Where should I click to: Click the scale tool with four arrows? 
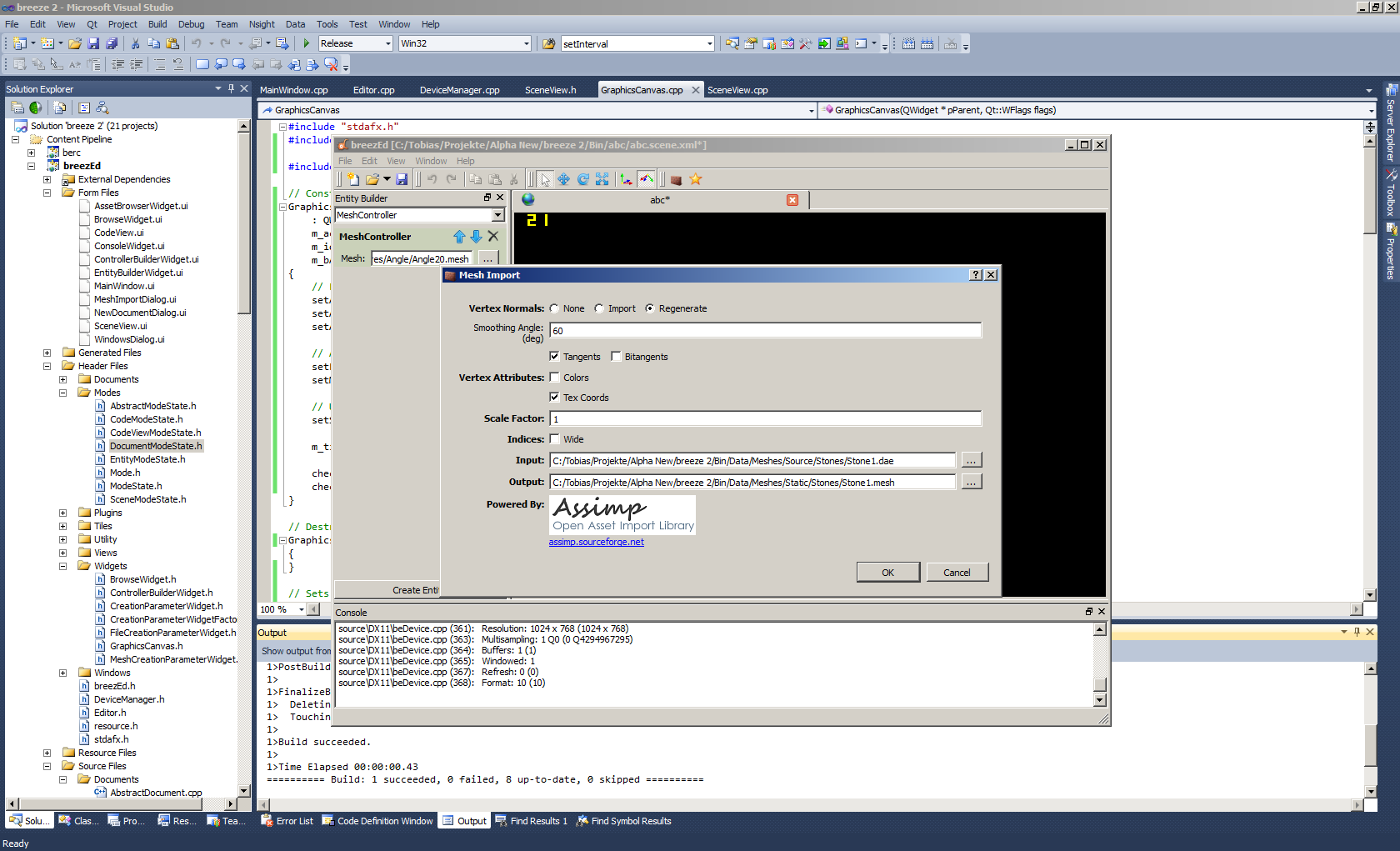602,179
